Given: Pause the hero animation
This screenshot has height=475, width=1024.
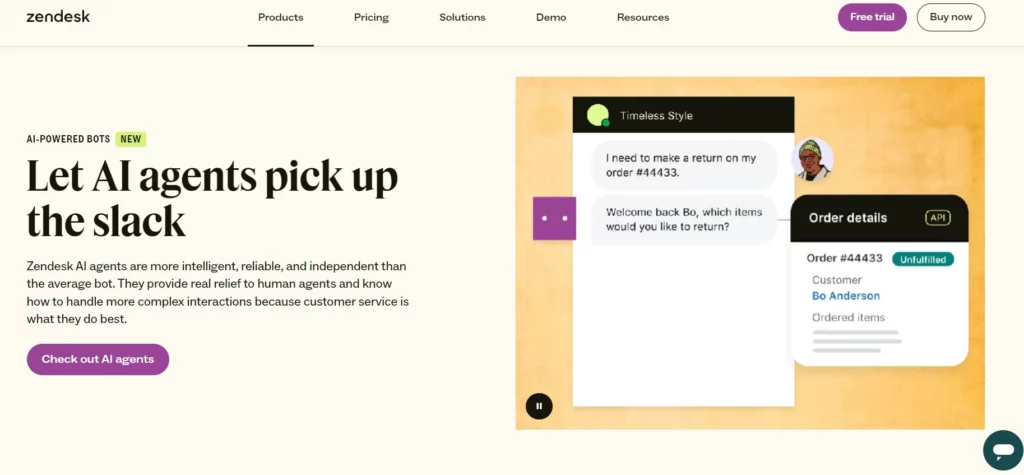Looking at the screenshot, I should [x=539, y=406].
